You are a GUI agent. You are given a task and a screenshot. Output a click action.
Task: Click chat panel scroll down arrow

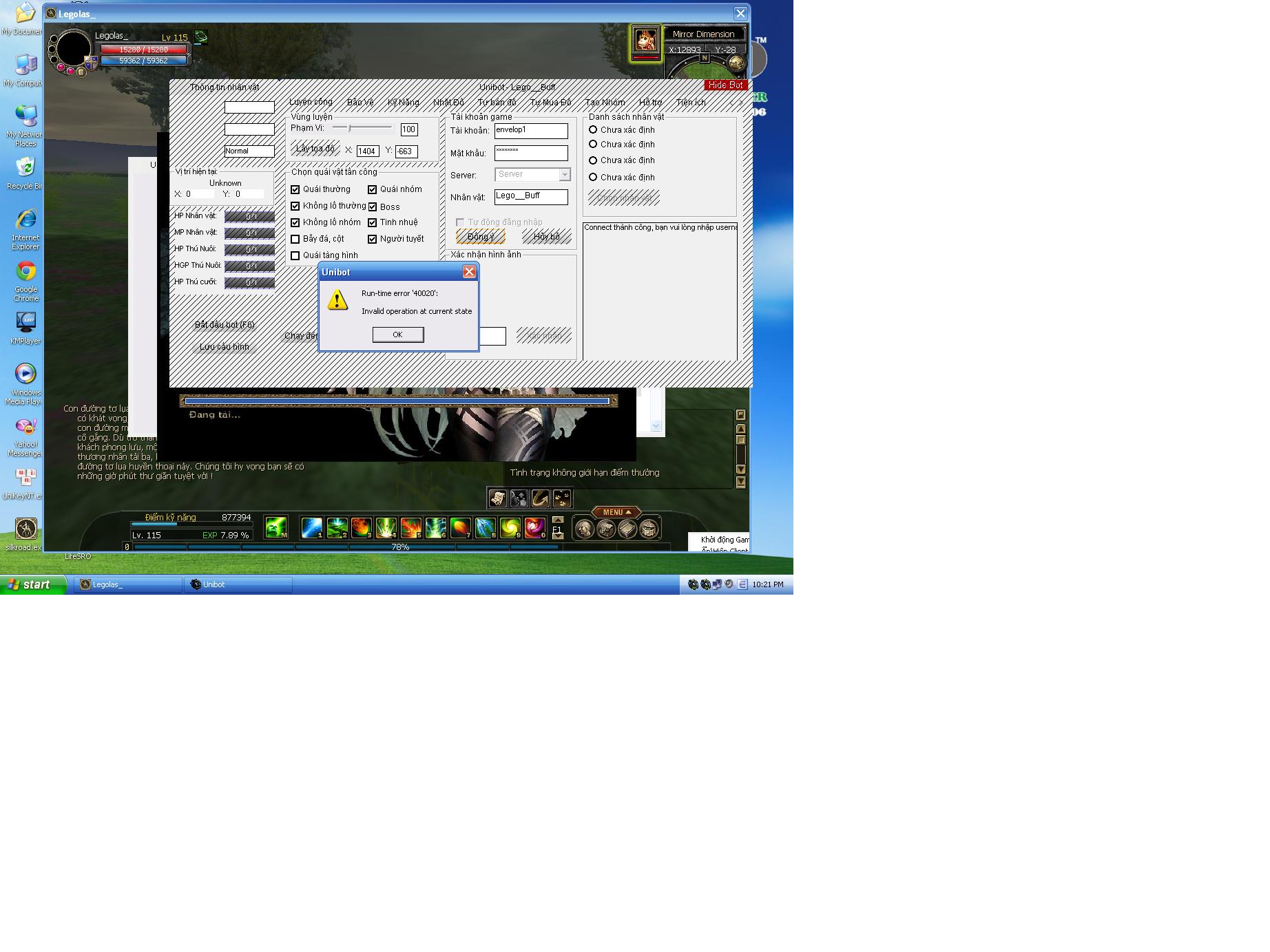point(741,469)
